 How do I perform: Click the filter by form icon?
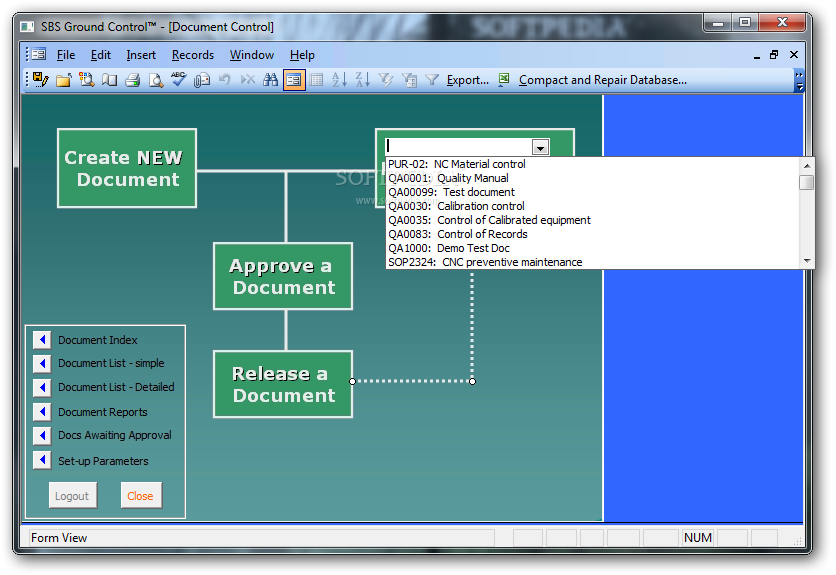point(409,80)
